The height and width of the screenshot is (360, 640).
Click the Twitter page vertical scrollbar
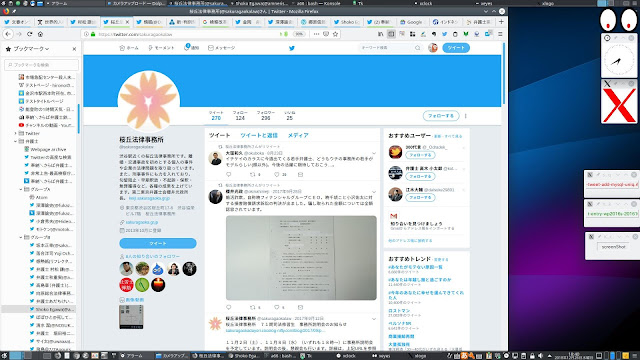[x=504, y=73]
